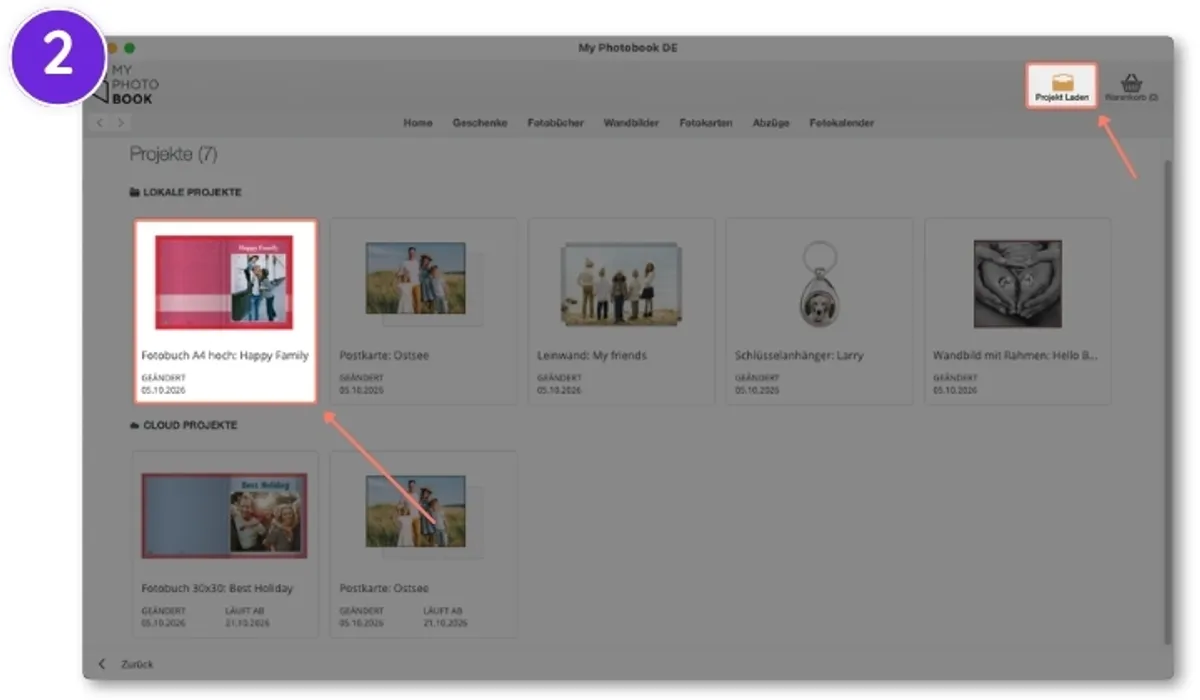
Task: Open cloud Postkarte Ostsee thumbnail
Action: (x=416, y=513)
